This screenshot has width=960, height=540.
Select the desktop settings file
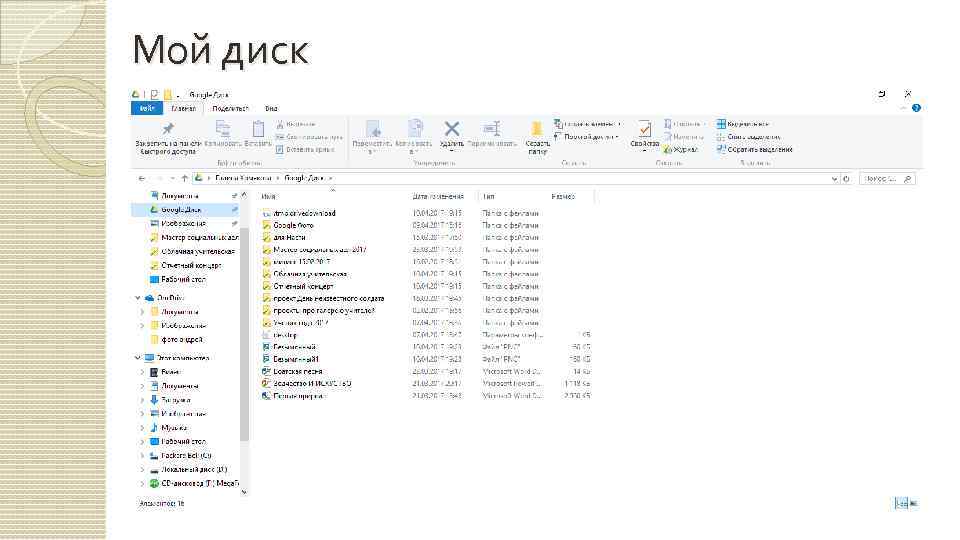click(279, 335)
